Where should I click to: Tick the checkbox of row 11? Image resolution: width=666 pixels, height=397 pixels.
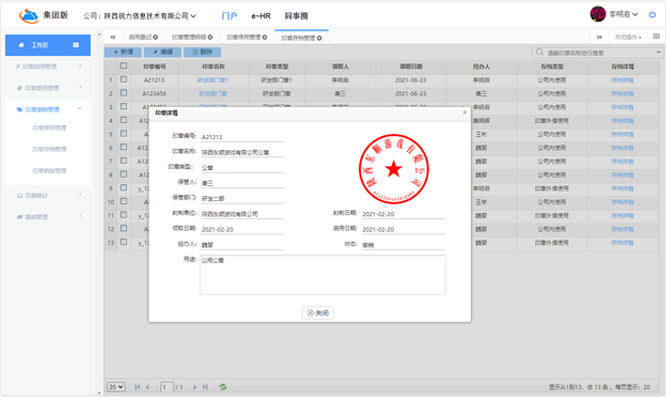[124, 215]
